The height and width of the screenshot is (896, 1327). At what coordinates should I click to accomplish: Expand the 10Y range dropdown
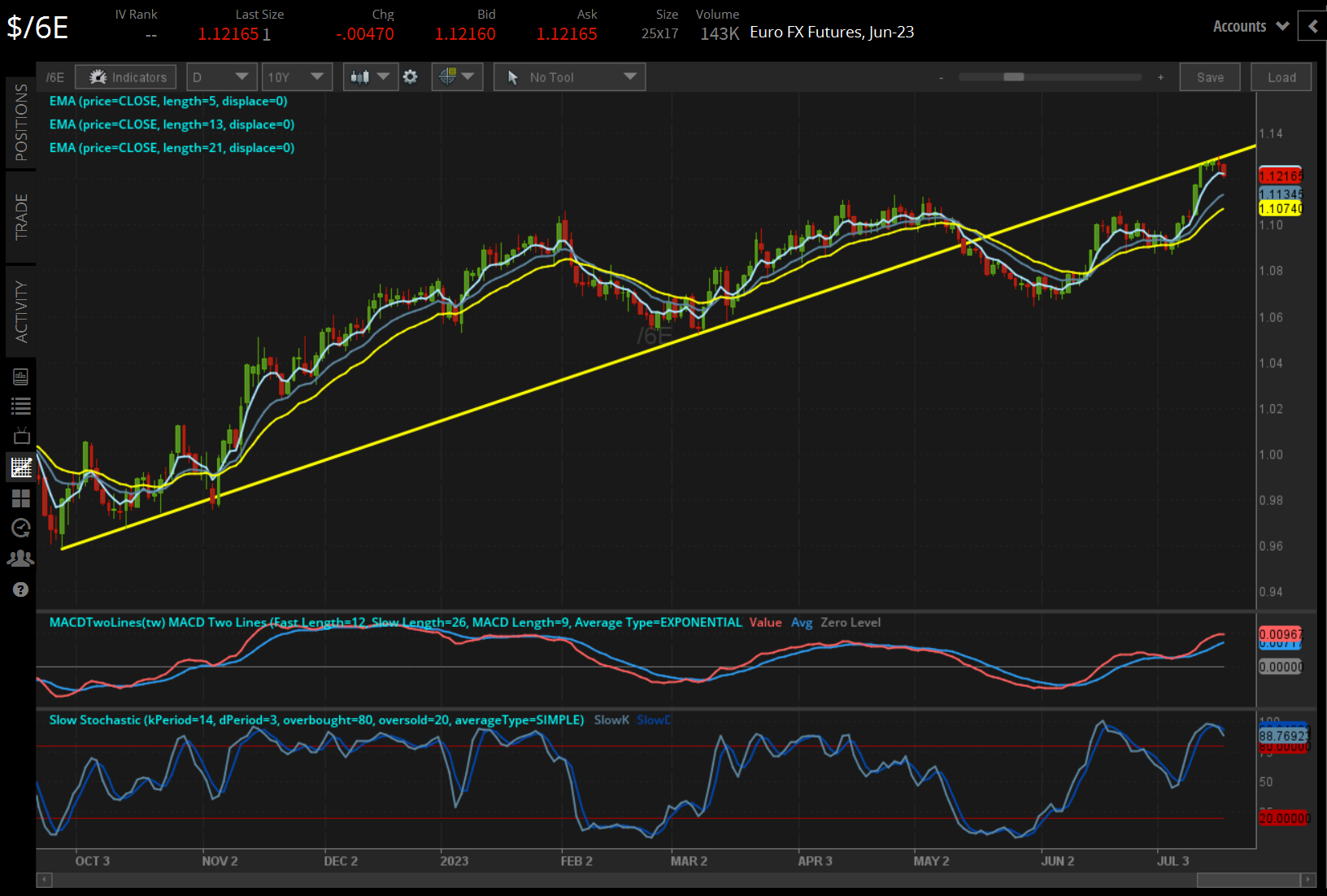[297, 76]
